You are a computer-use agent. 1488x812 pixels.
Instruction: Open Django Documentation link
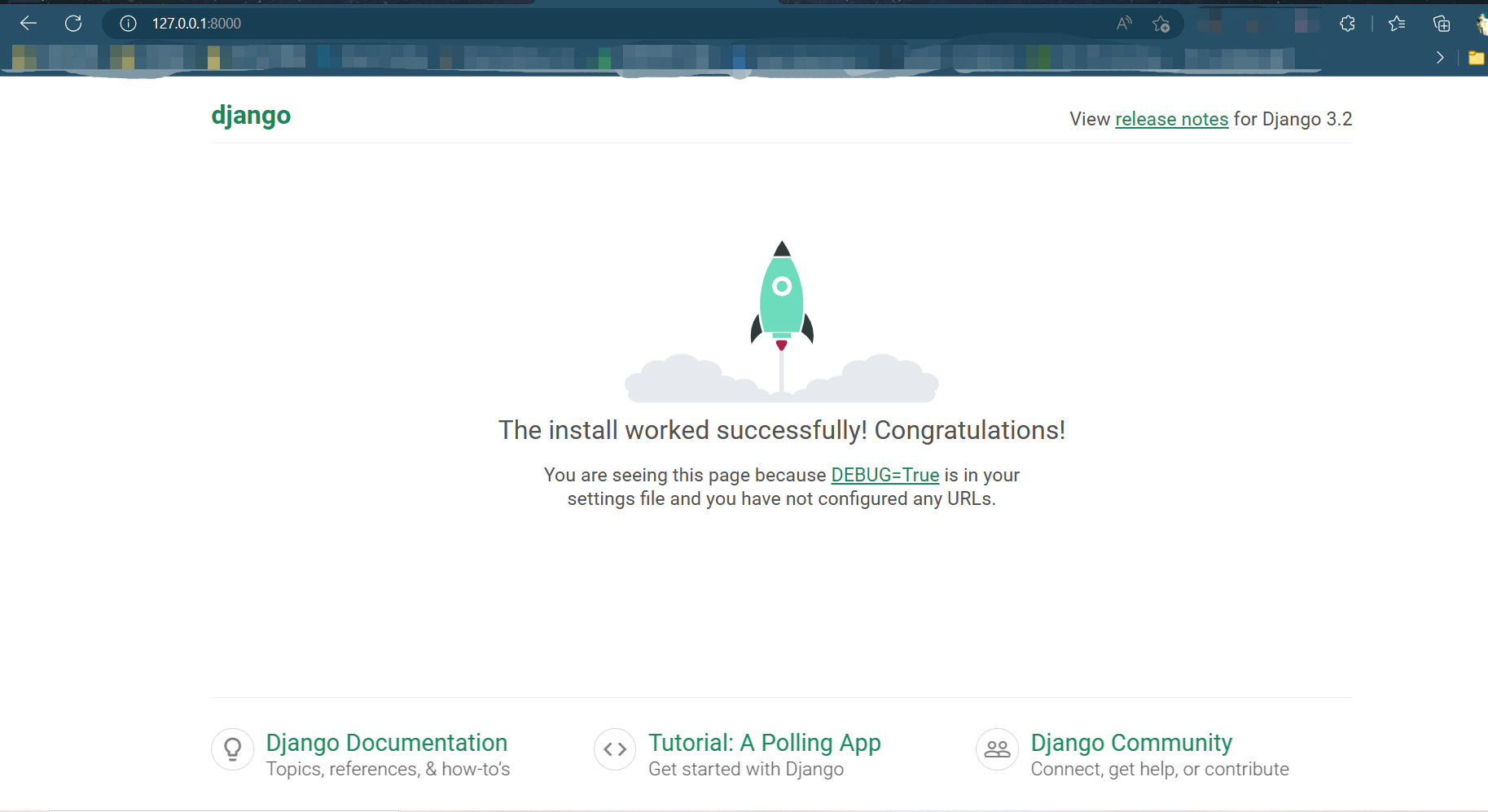click(387, 743)
